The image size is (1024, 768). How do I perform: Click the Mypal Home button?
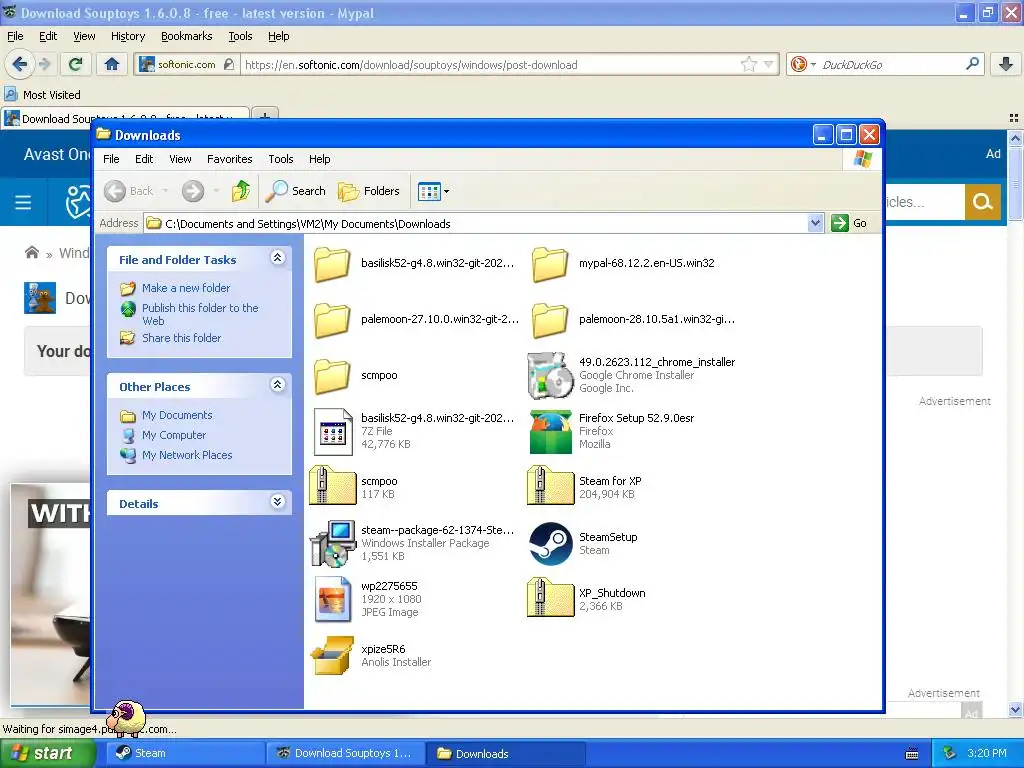112,64
